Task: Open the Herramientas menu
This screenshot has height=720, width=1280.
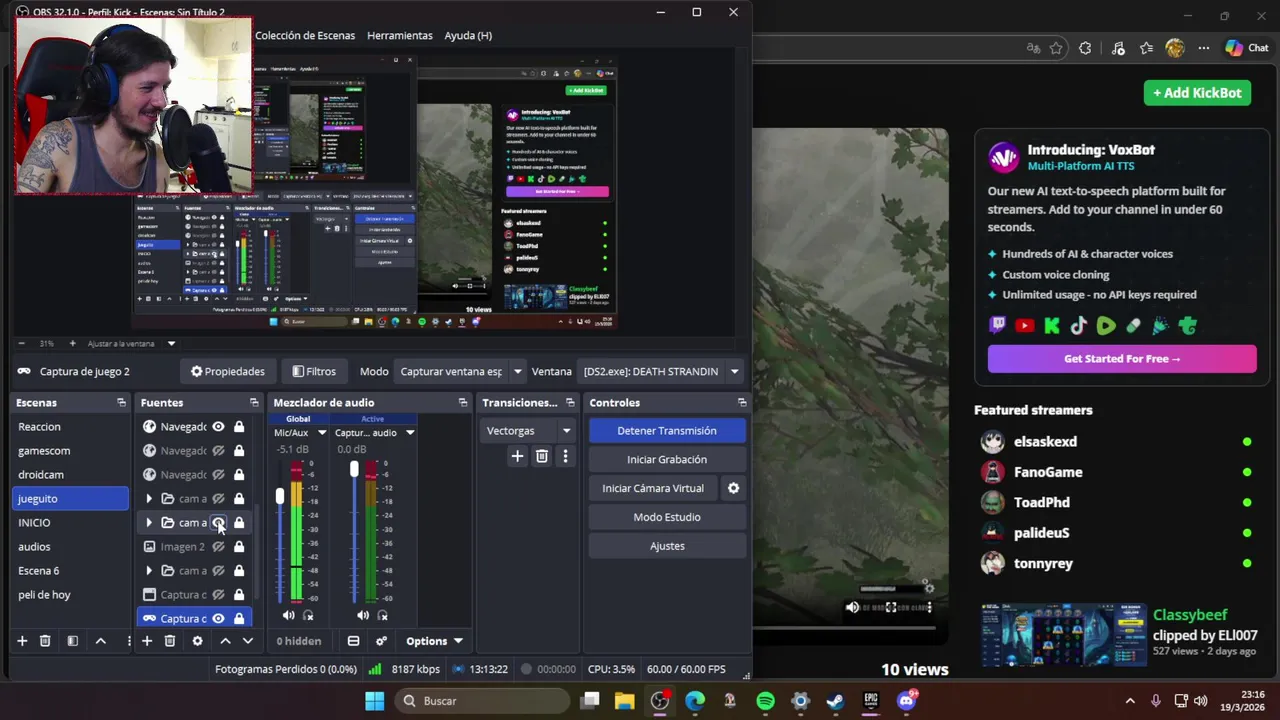Action: click(400, 35)
